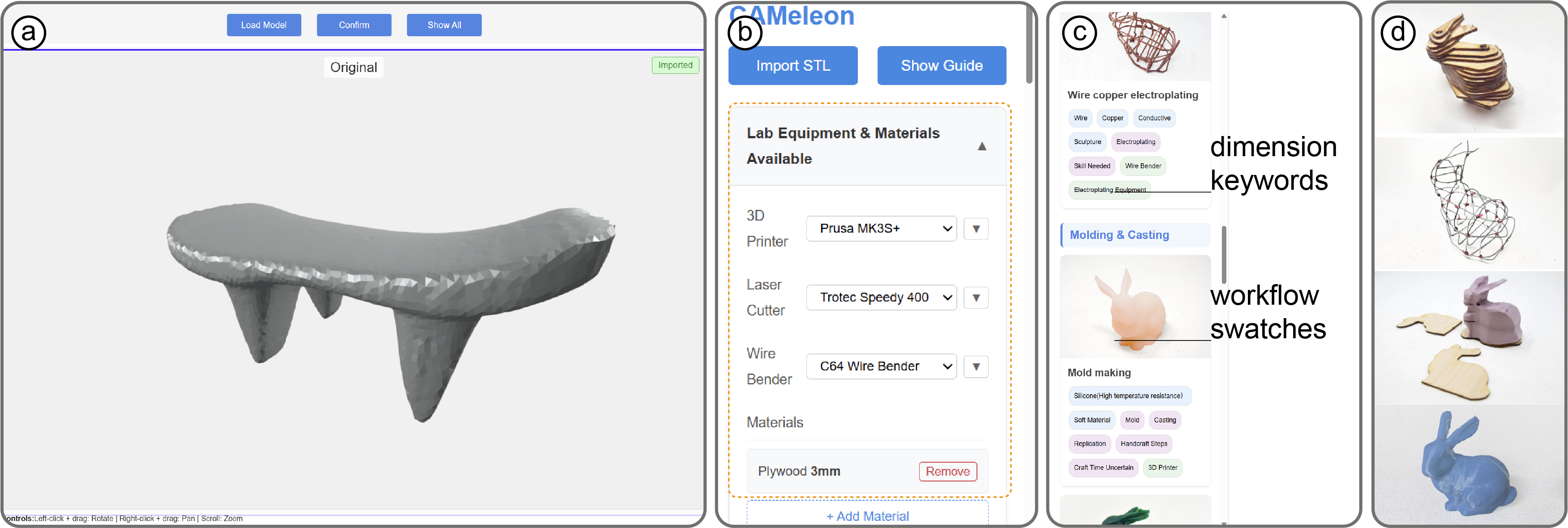Expand 3D Printer details arrow
Viewport: 1568px width, 528px height.
[x=976, y=229]
